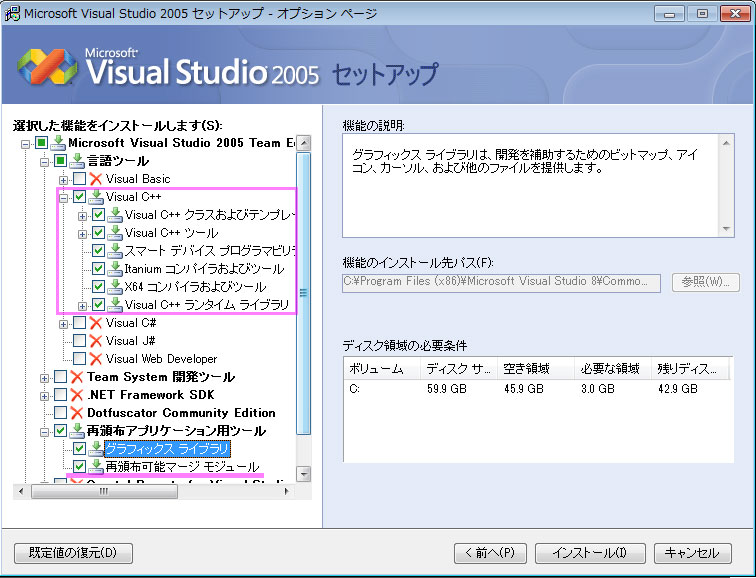Click the < 前へ(P) back button
The width and height of the screenshot is (756, 578).
490,553
